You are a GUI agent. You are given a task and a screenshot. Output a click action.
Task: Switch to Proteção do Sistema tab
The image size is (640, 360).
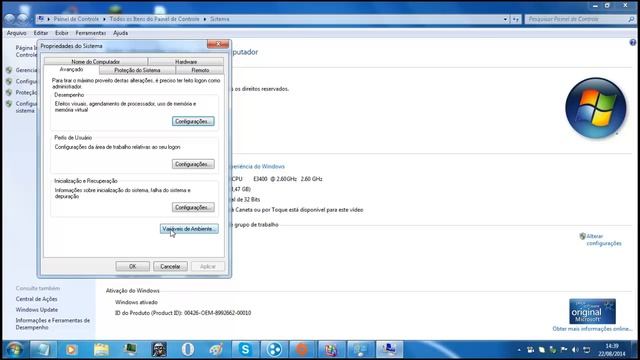coord(137,70)
